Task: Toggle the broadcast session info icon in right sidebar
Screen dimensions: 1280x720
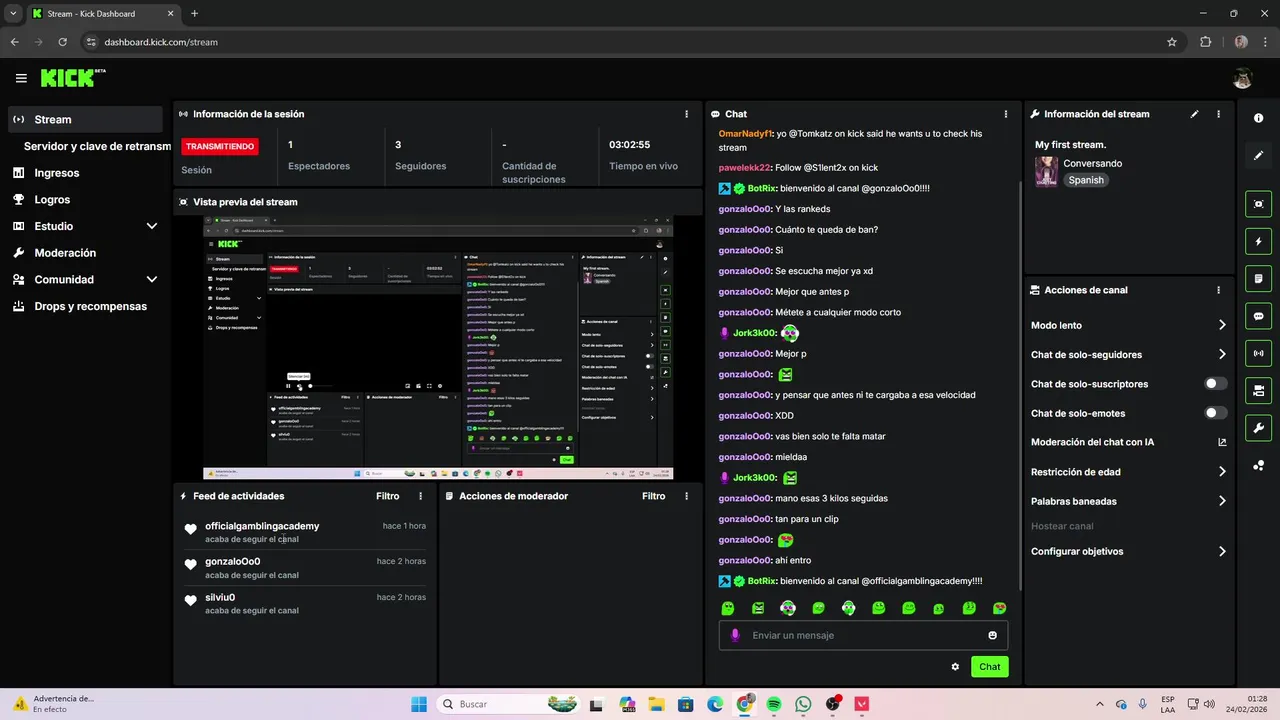Action: point(1258,353)
